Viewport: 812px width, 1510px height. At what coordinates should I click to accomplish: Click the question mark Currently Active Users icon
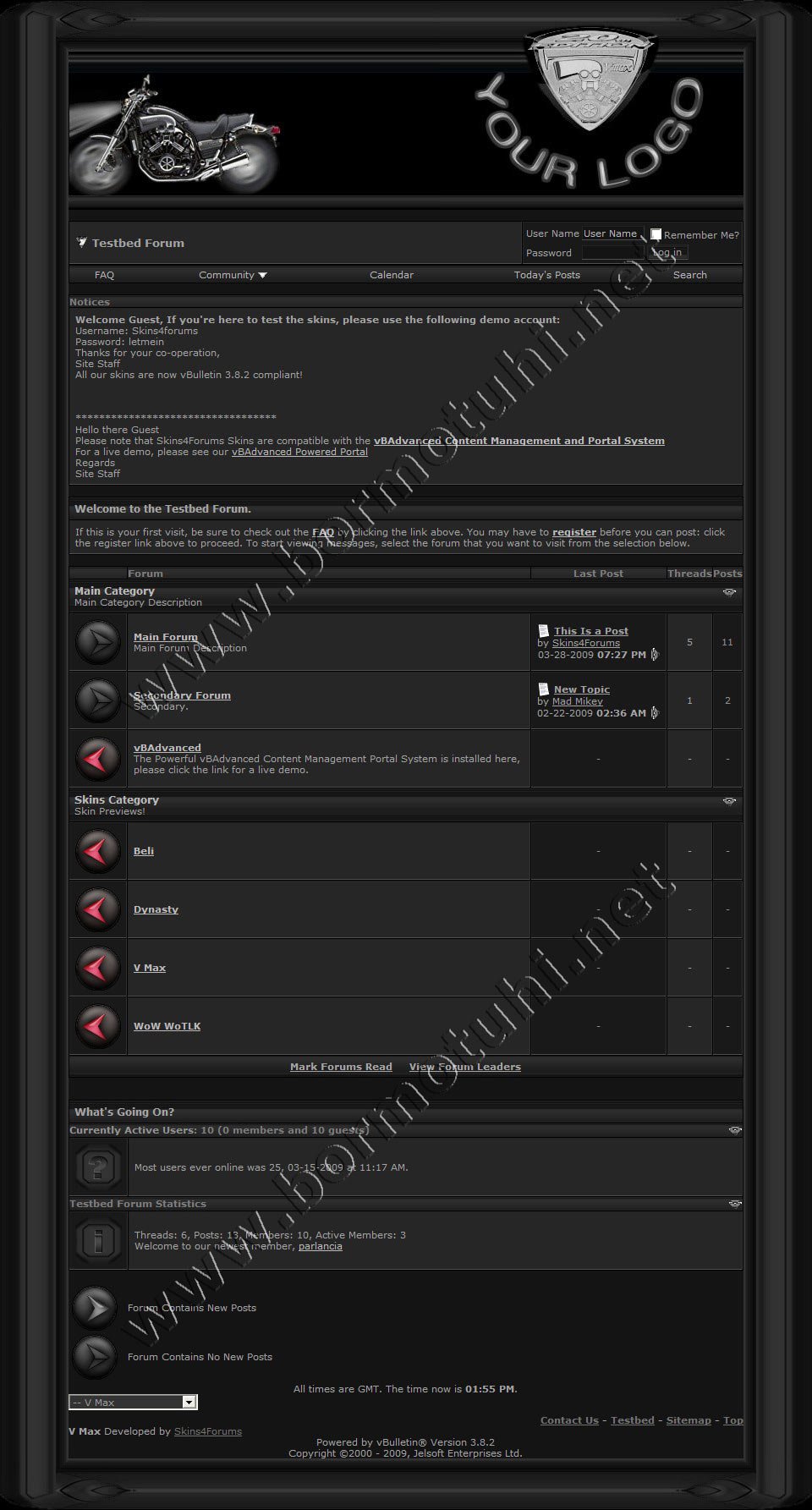[98, 1167]
